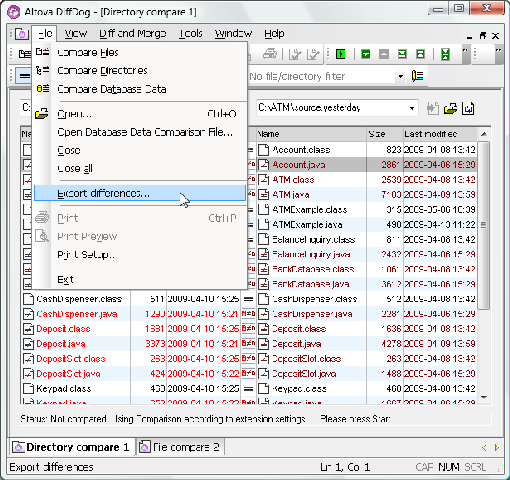Click the grayed previous difference icon
Screen dimensions: 510x480
384,54
